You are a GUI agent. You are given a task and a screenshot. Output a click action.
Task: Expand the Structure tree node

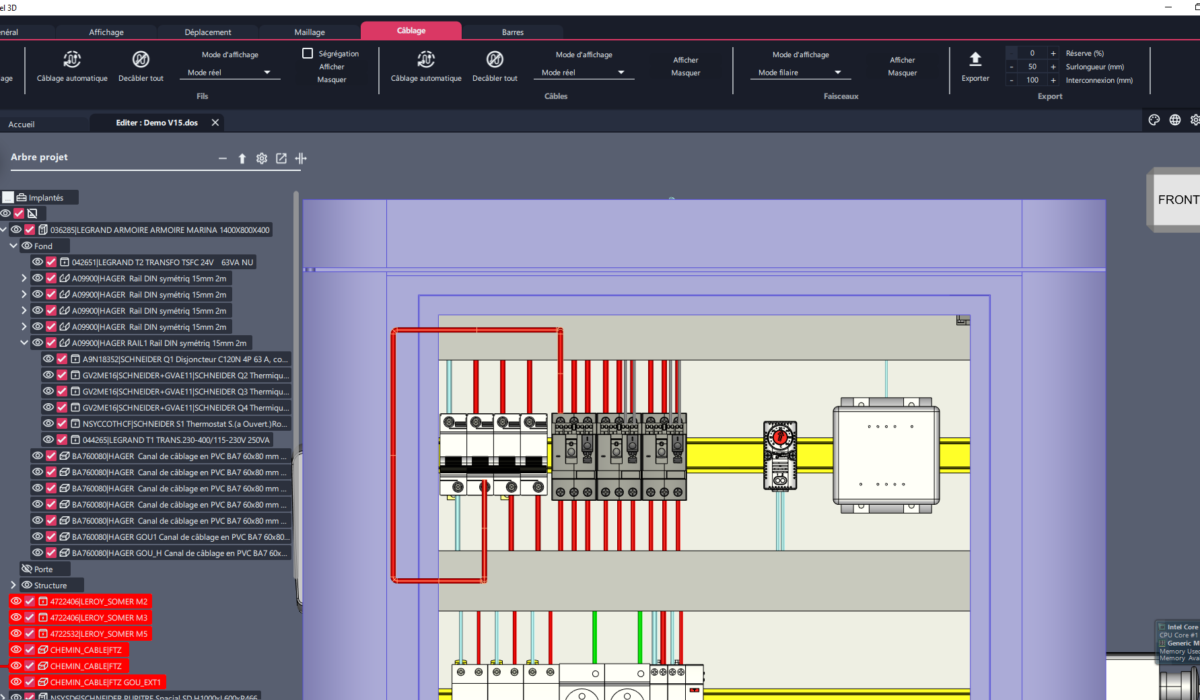tap(14, 585)
